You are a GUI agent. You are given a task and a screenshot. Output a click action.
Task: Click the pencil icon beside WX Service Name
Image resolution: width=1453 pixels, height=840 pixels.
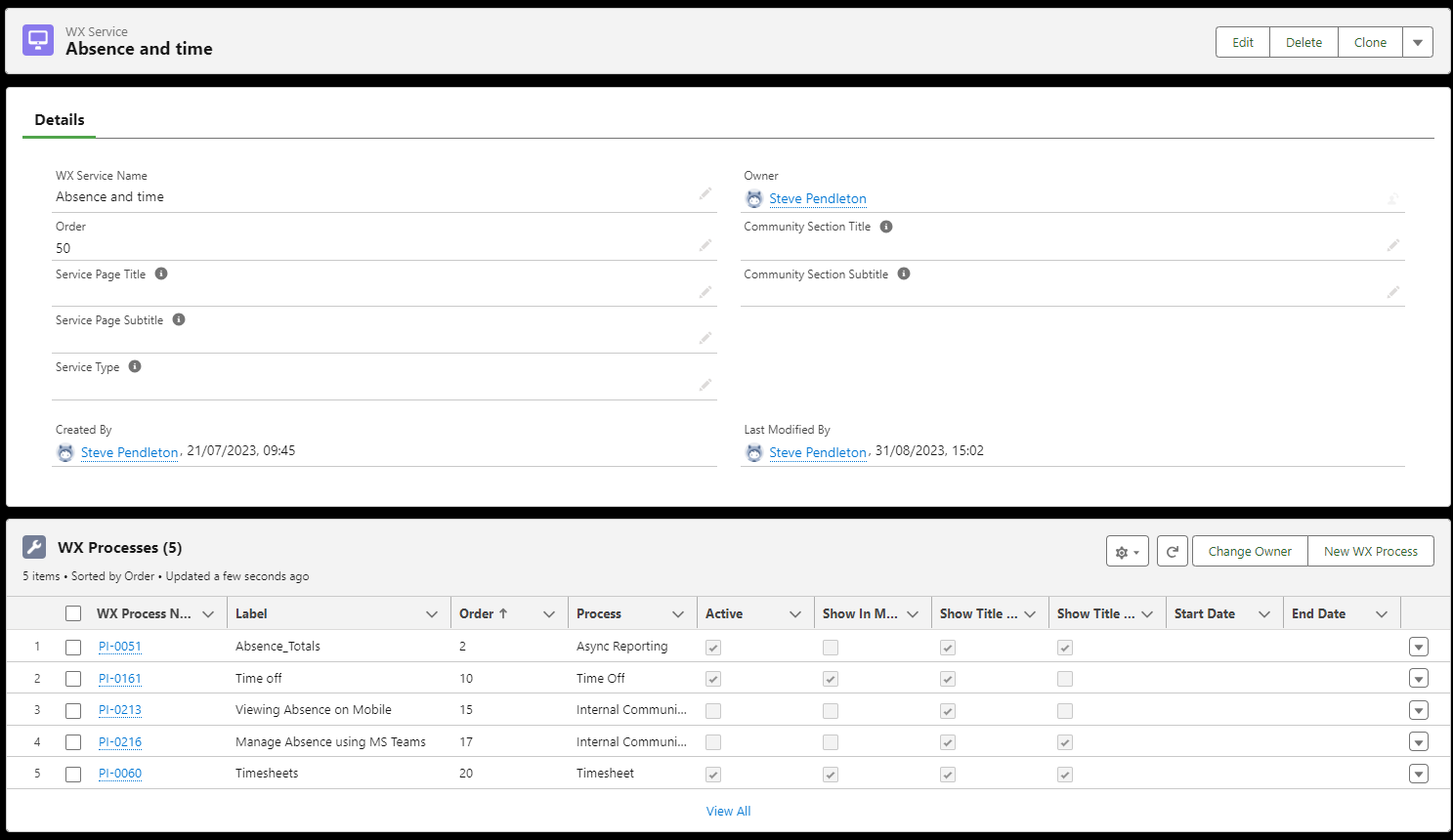pyautogui.click(x=705, y=194)
